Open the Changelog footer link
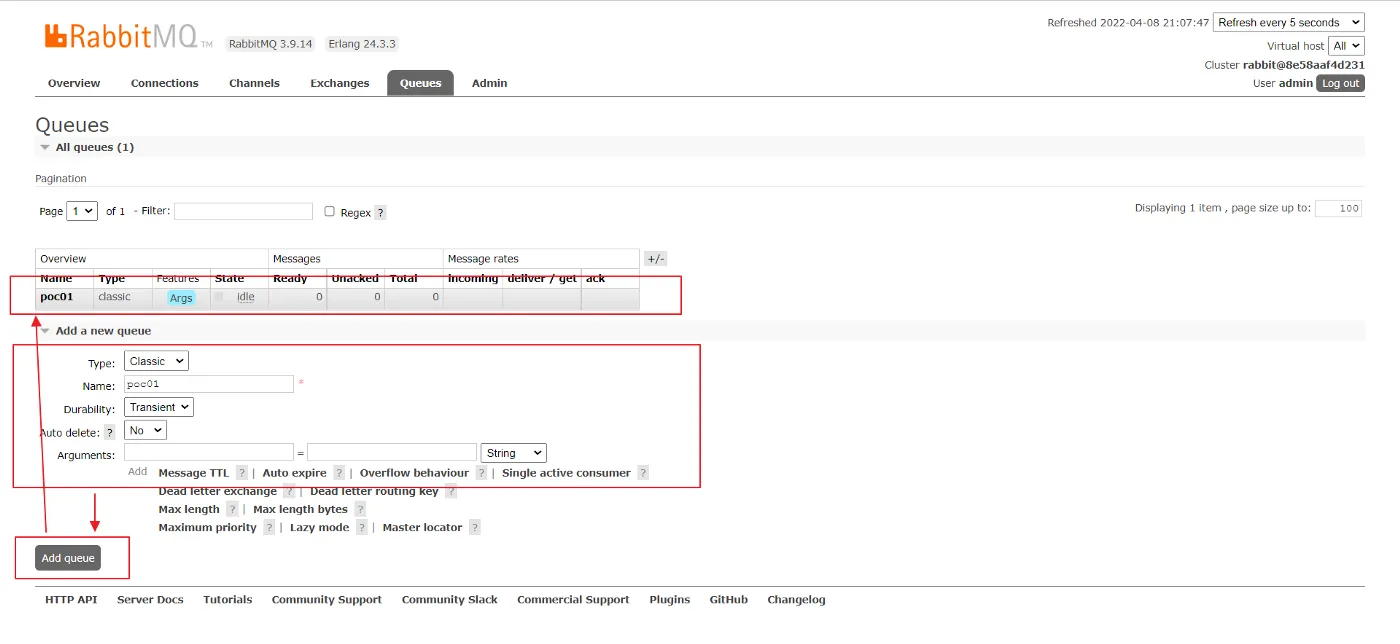This screenshot has width=1400, height=644. coord(797,600)
